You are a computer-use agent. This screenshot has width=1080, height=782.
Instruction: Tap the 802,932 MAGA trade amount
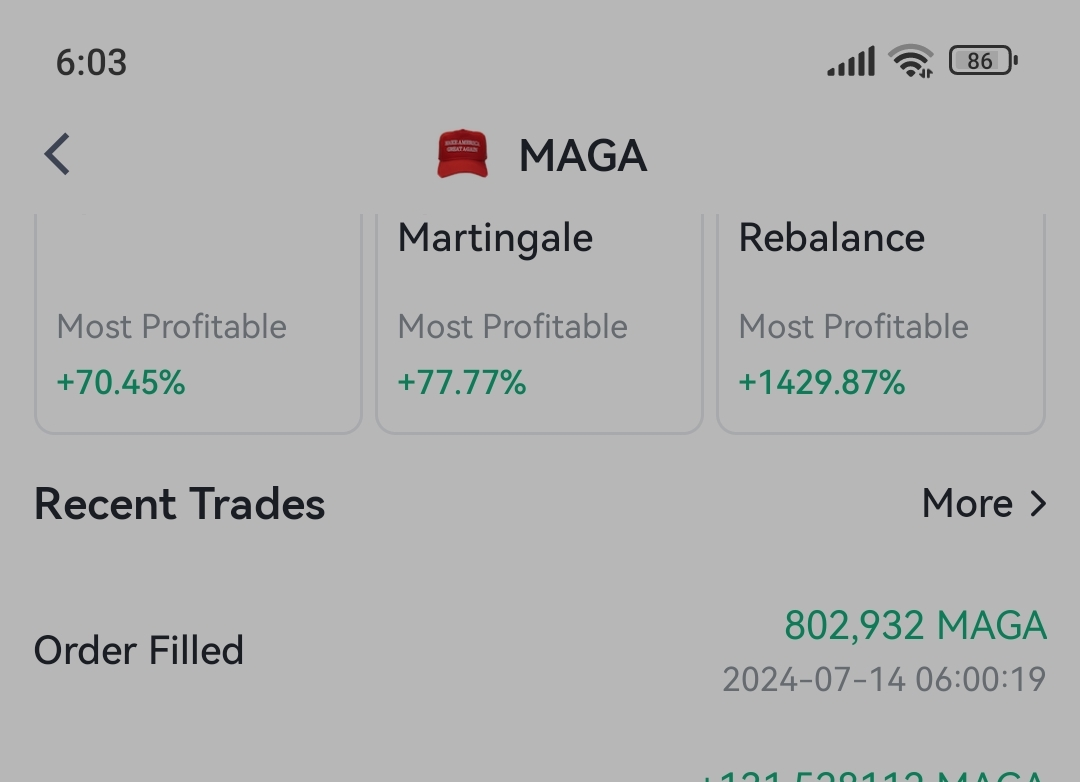click(915, 626)
